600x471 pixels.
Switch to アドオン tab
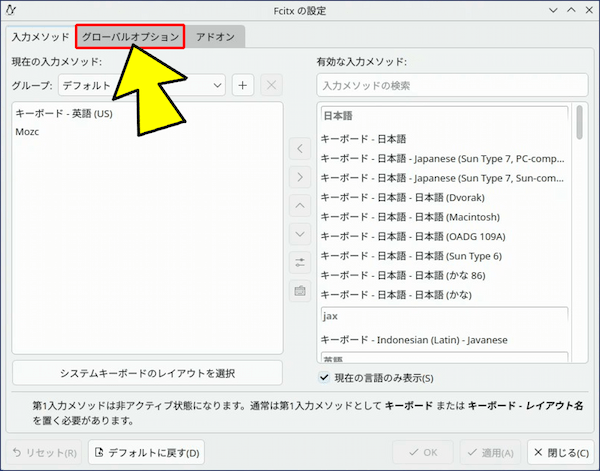216,36
